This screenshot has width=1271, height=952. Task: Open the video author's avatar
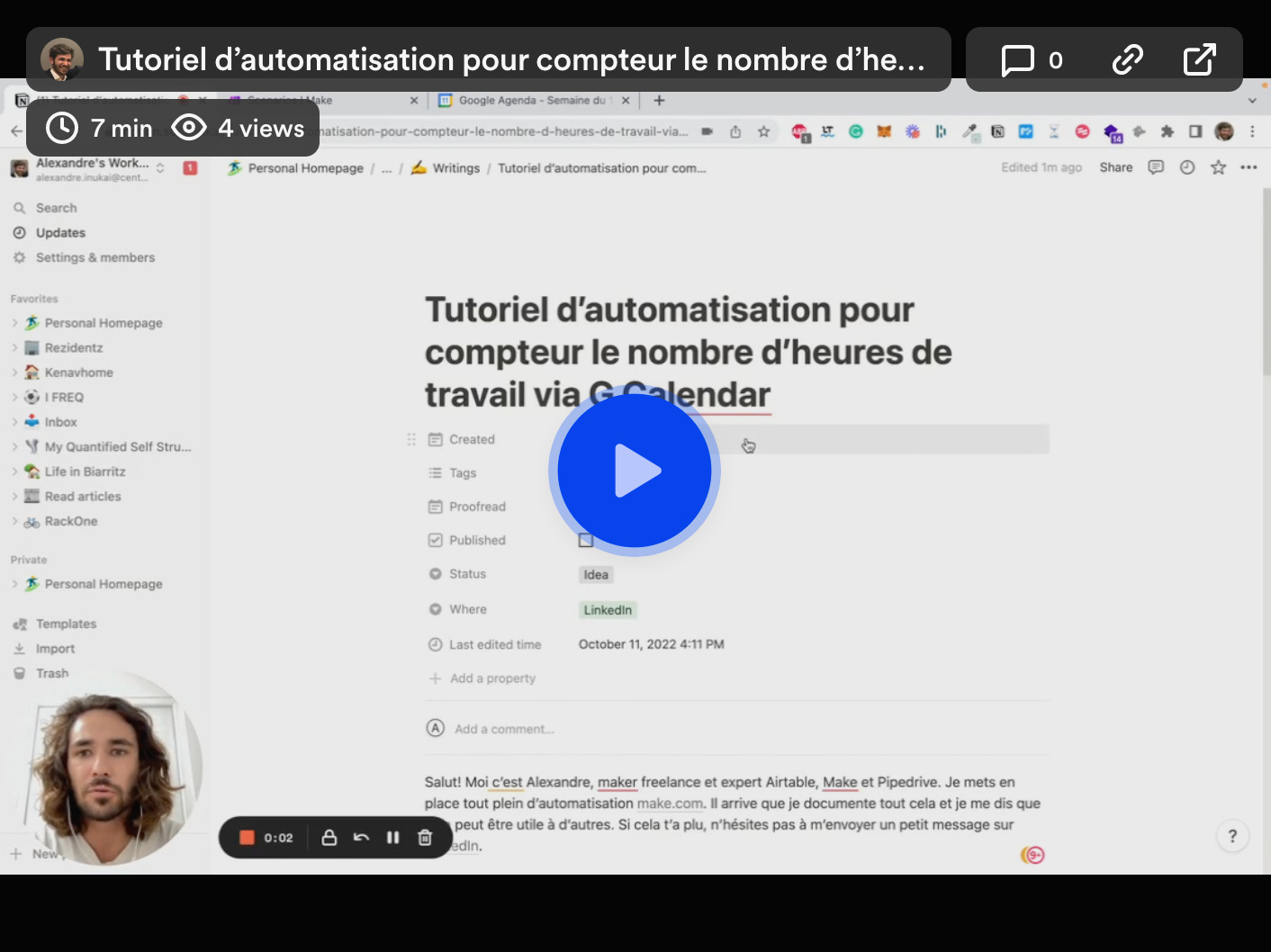coord(62,59)
